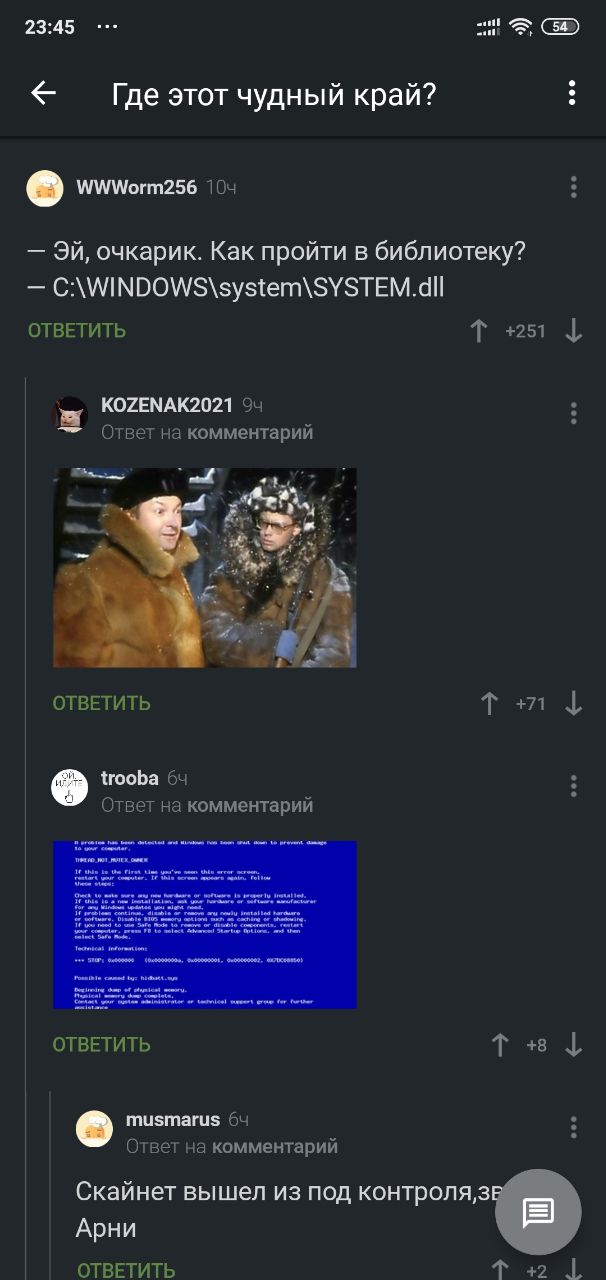Downvote trooba's comment

[x=573, y=1045]
